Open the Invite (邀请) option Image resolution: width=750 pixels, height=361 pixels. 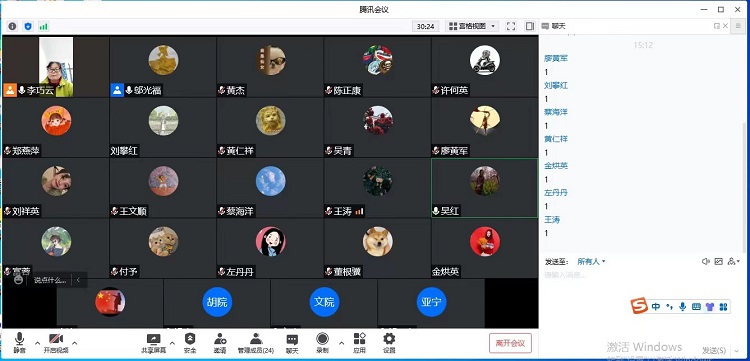tap(220, 343)
